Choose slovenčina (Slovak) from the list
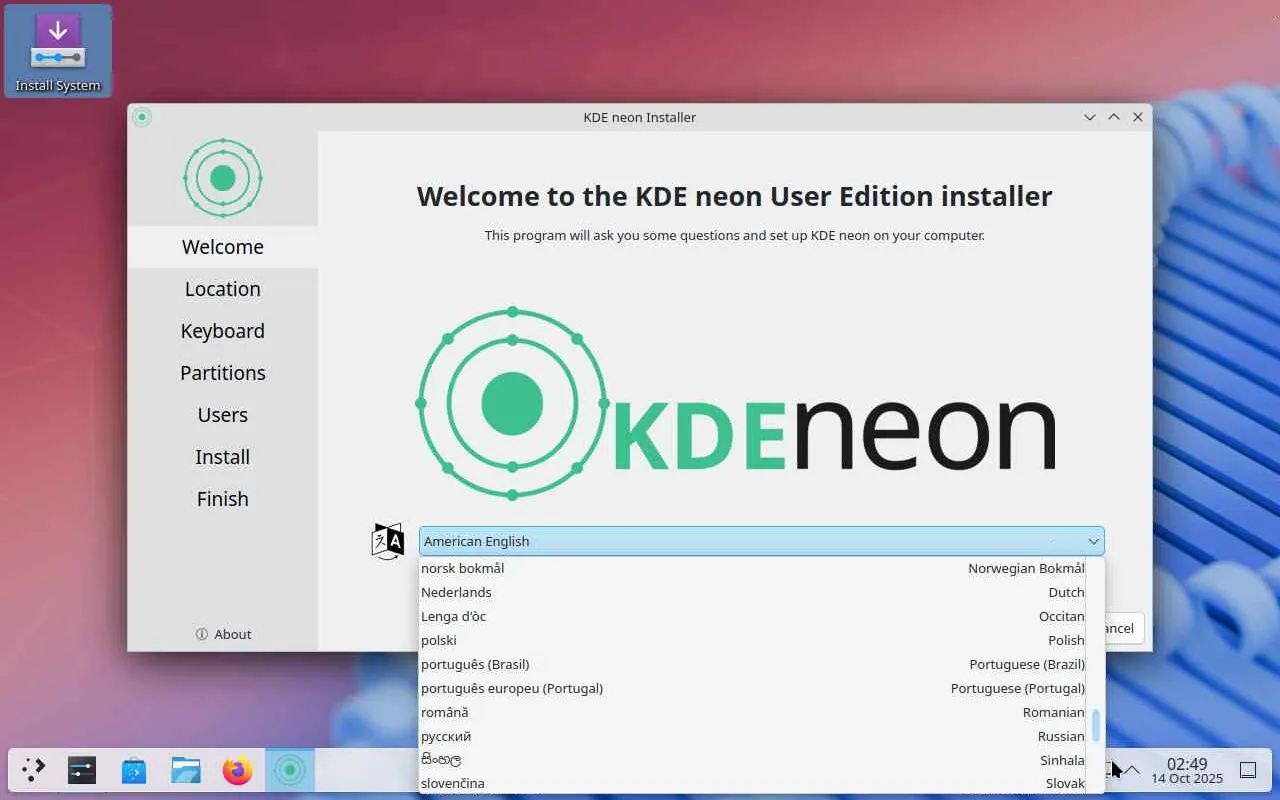The width and height of the screenshot is (1280, 800). click(752, 783)
